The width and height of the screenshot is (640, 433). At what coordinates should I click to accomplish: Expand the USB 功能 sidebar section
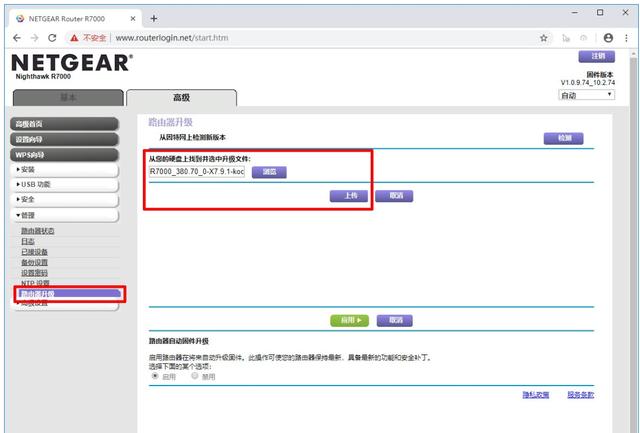click(x=64, y=184)
